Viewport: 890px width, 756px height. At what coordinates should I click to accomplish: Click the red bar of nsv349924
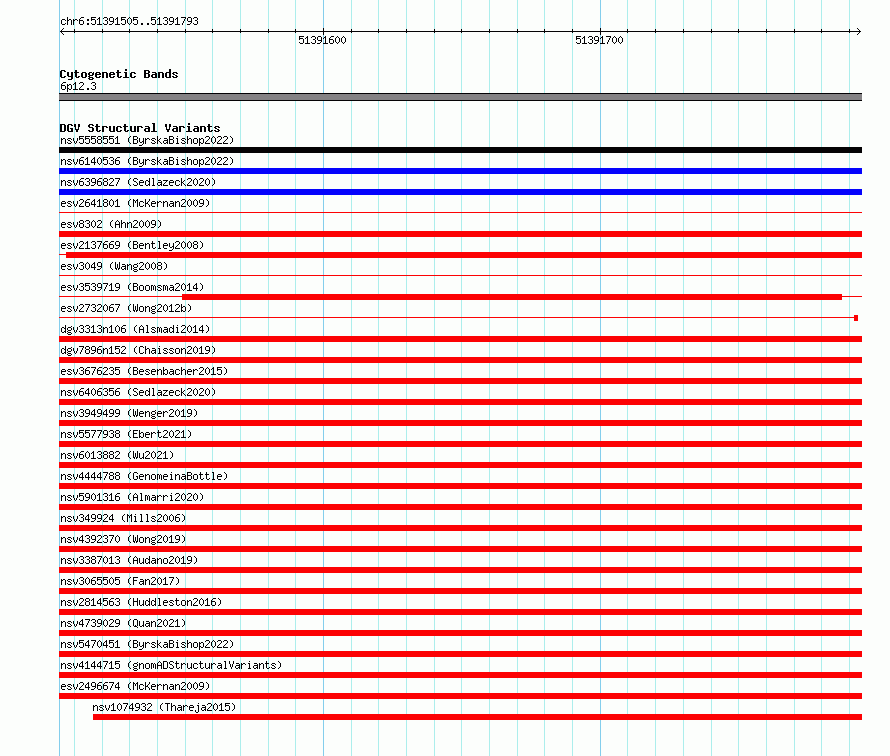(x=460, y=528)
